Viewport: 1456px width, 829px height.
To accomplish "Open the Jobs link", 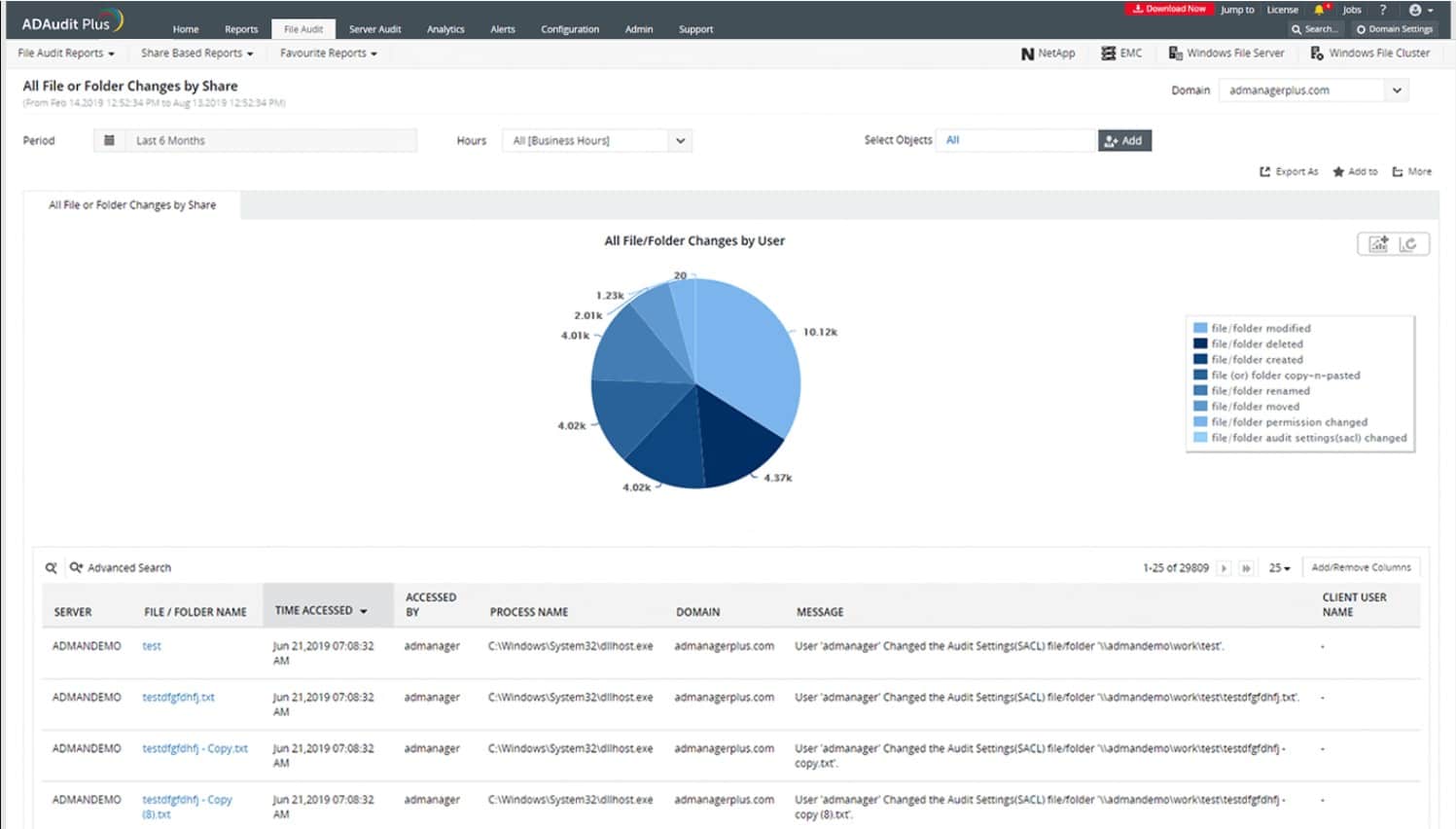I will pos(1352,10).
